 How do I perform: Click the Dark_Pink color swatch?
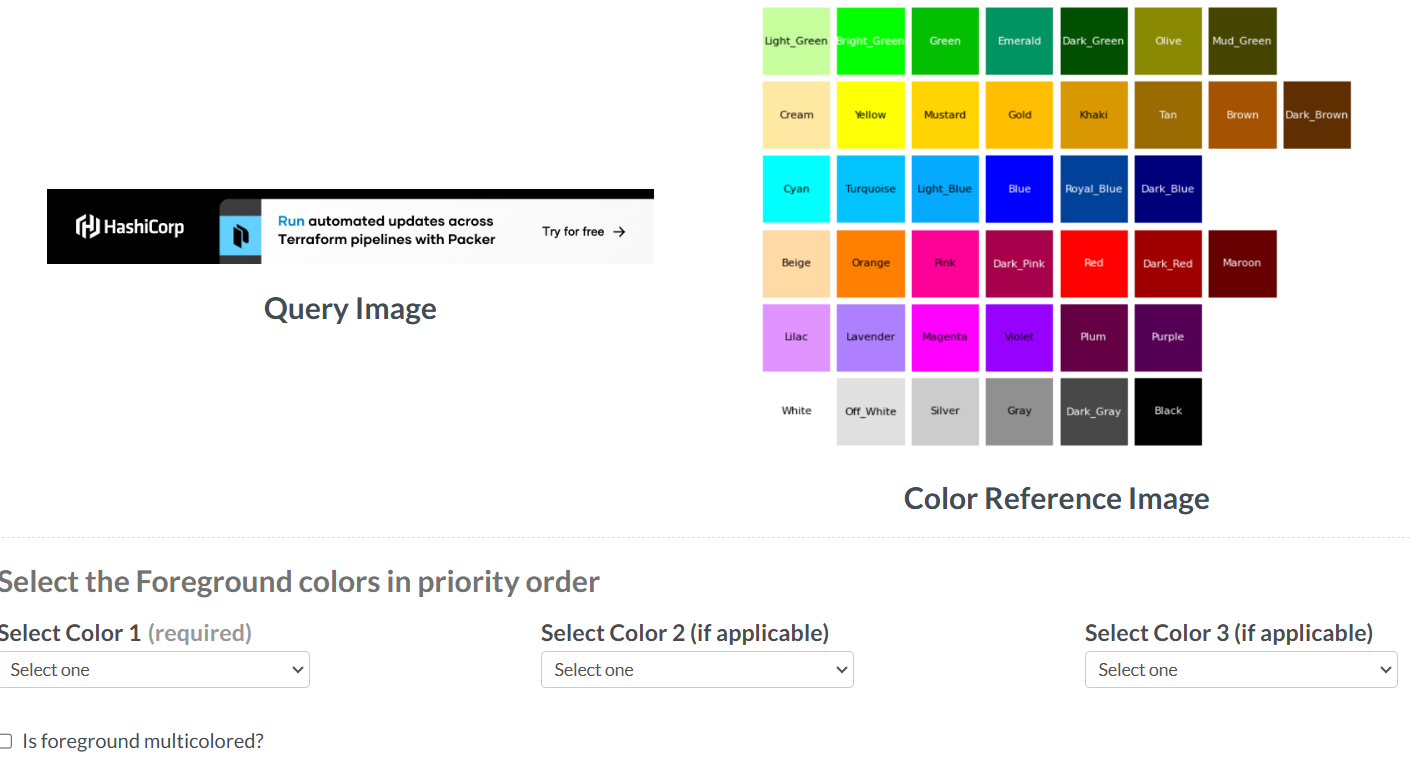coord(1019,263)
